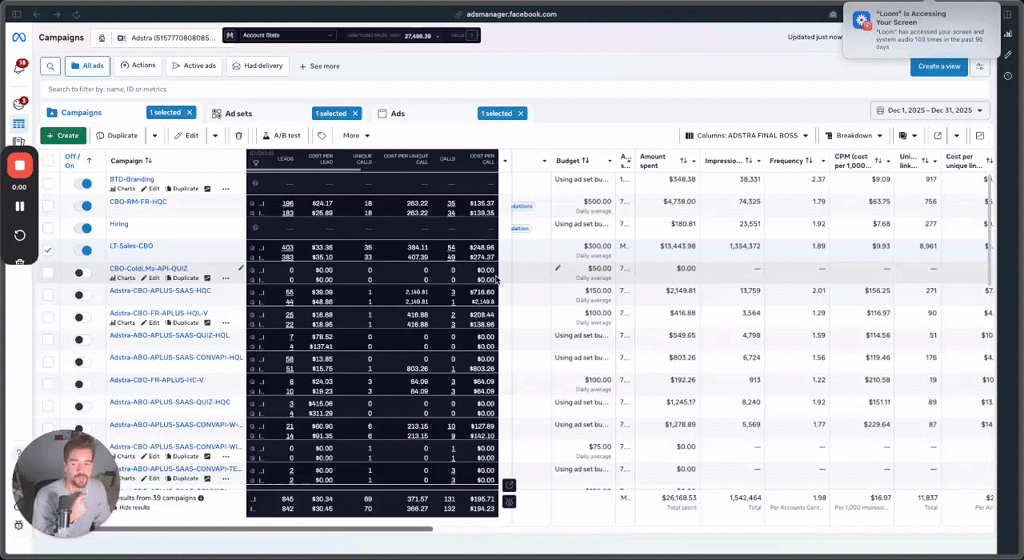The width and height of the screenshot is (1024, 560).
Task: Expand the Duplicate options arrow
Action: click(x=155, y=136)
